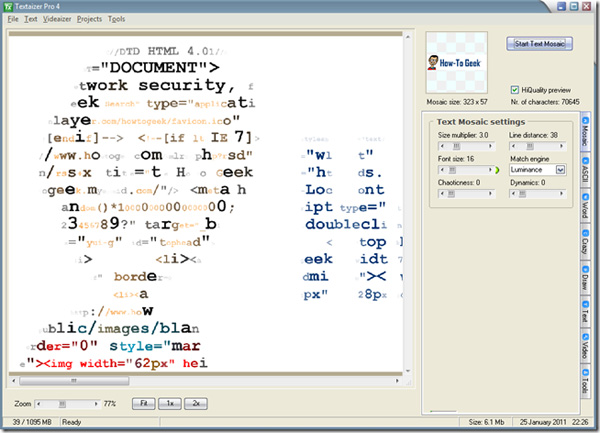Switch to the Tools side tab
Screen dimensions: 600x433
pos(585,381)
